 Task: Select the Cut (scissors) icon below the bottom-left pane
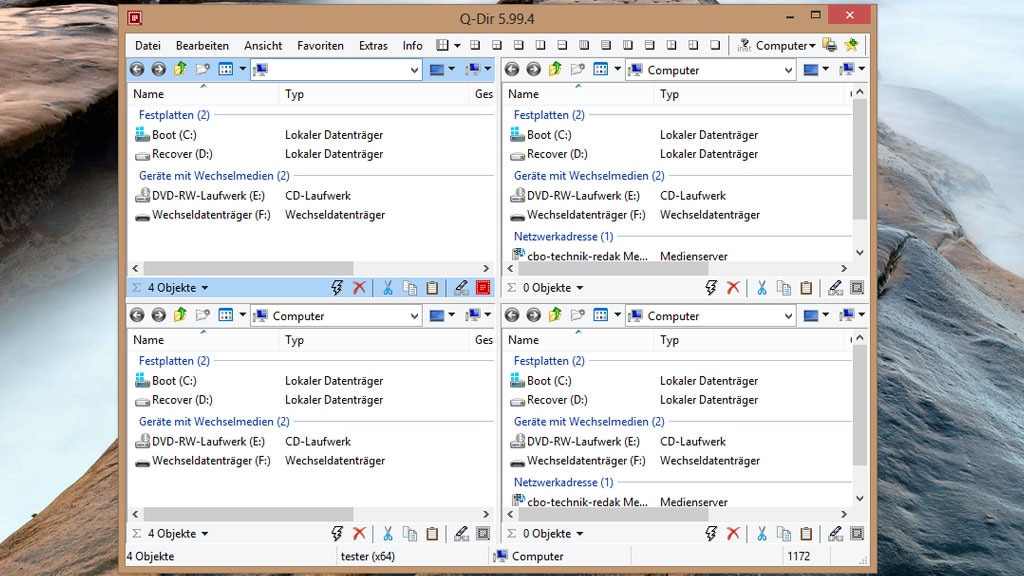coord(387,533)
